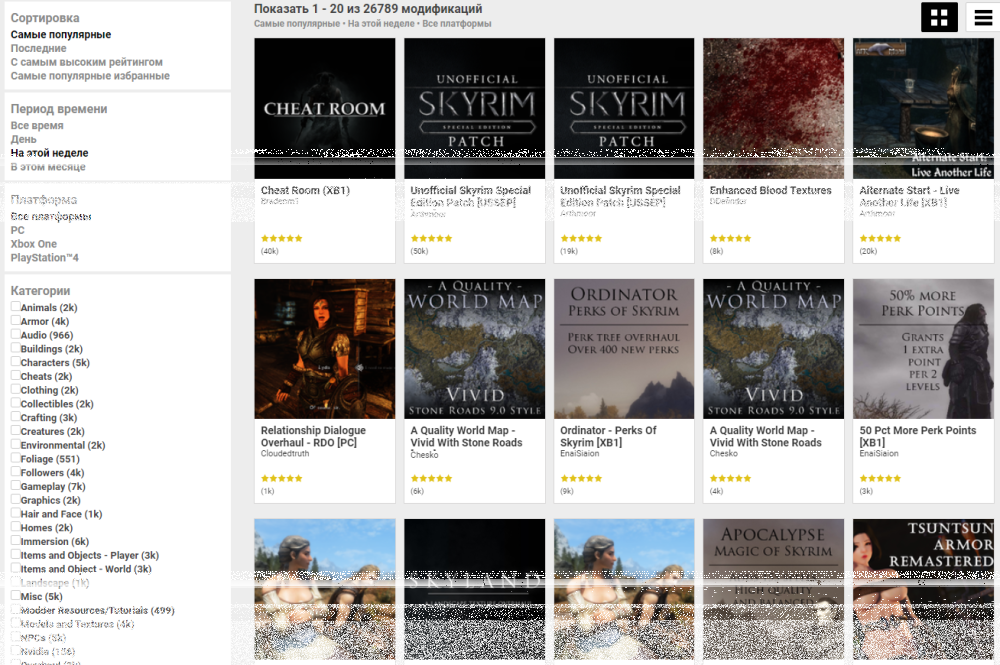Screen dimensions: 1000x665
Task: Filter platform to PlayStation 4
Action: (x=45, y=258)
